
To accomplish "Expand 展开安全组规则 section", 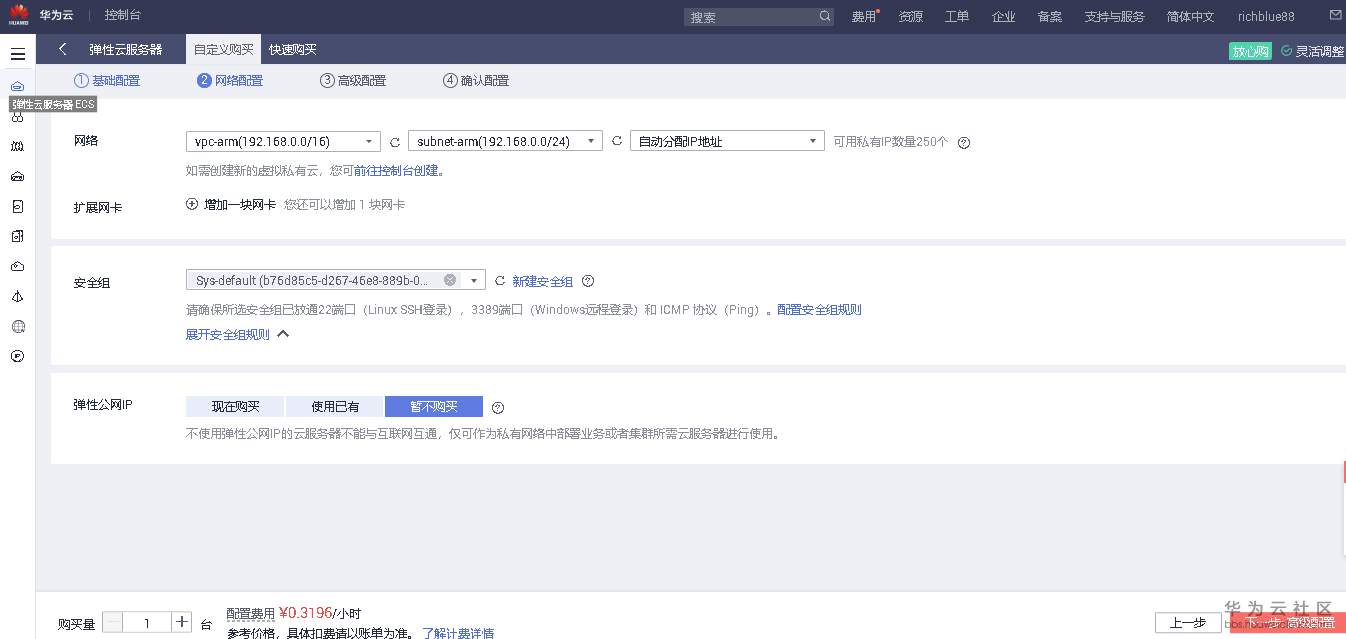I will coord(237,334).
